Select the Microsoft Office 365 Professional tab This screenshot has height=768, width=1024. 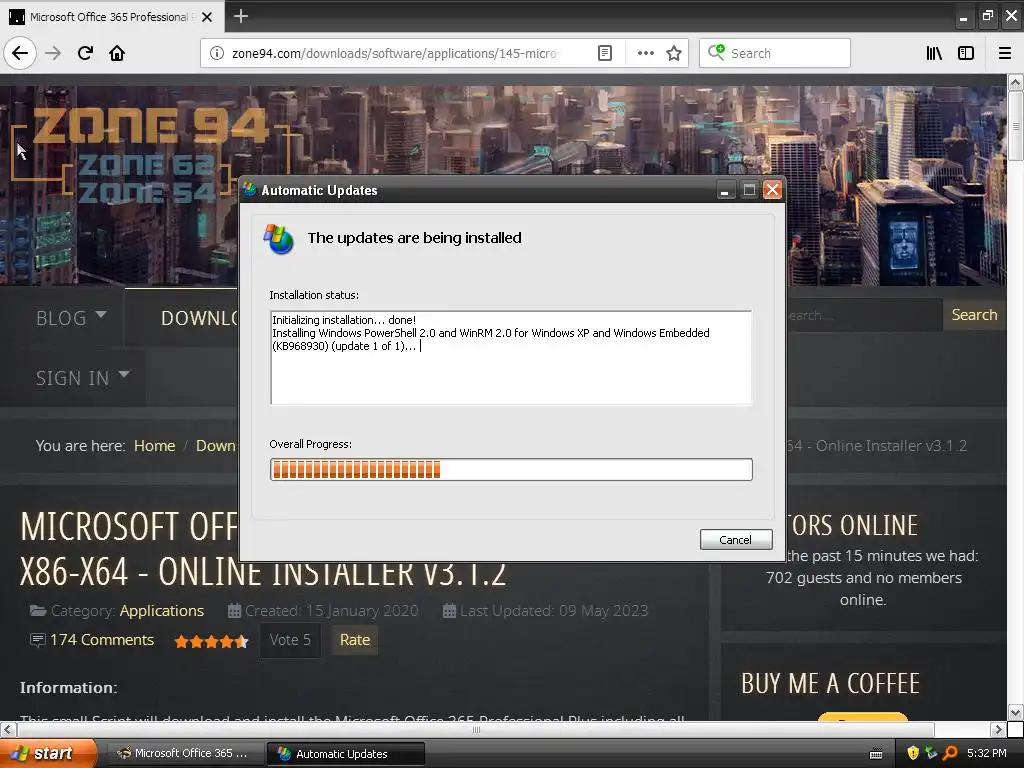tap(110, 17)
